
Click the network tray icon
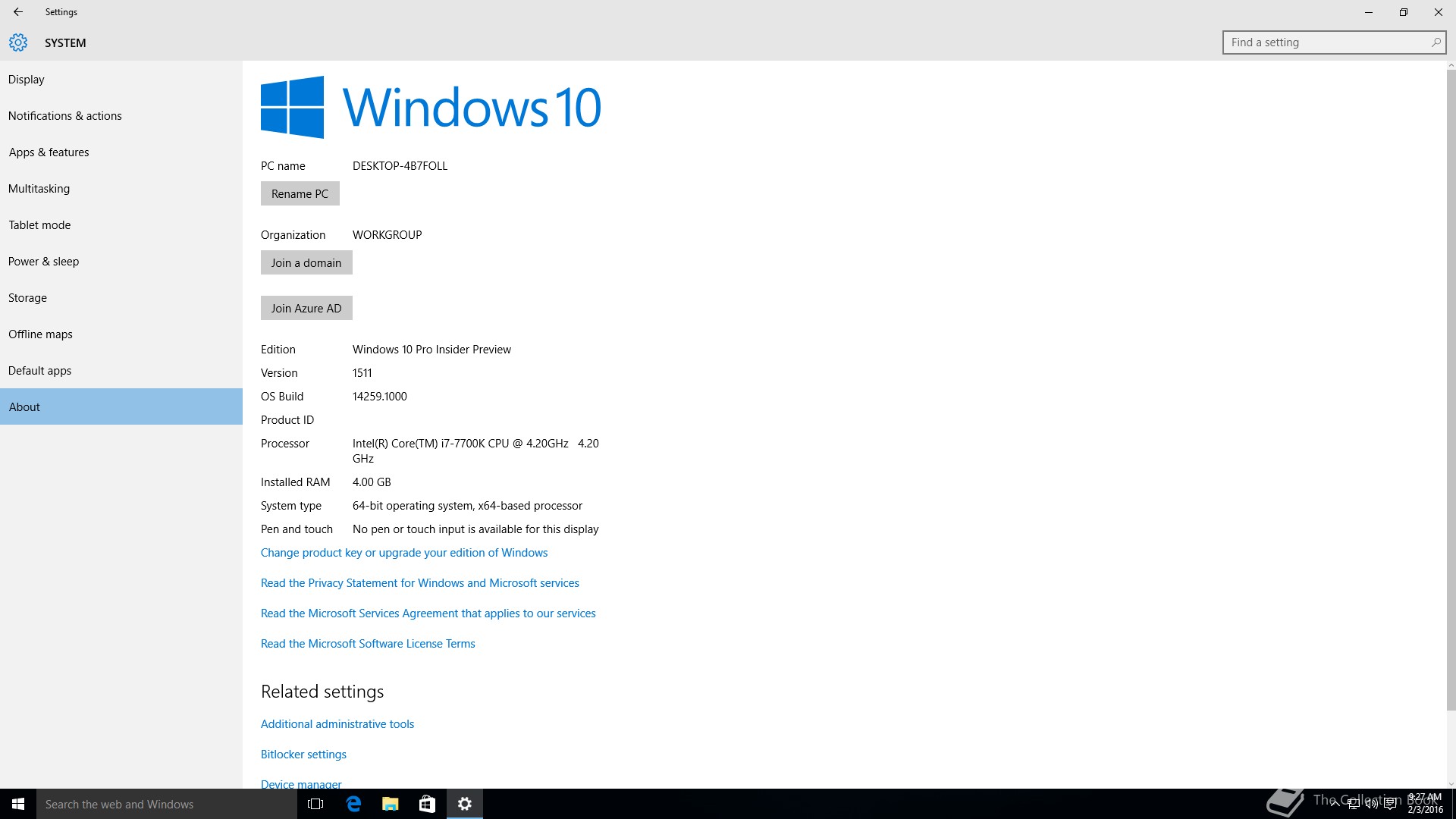coord(1354,804)
